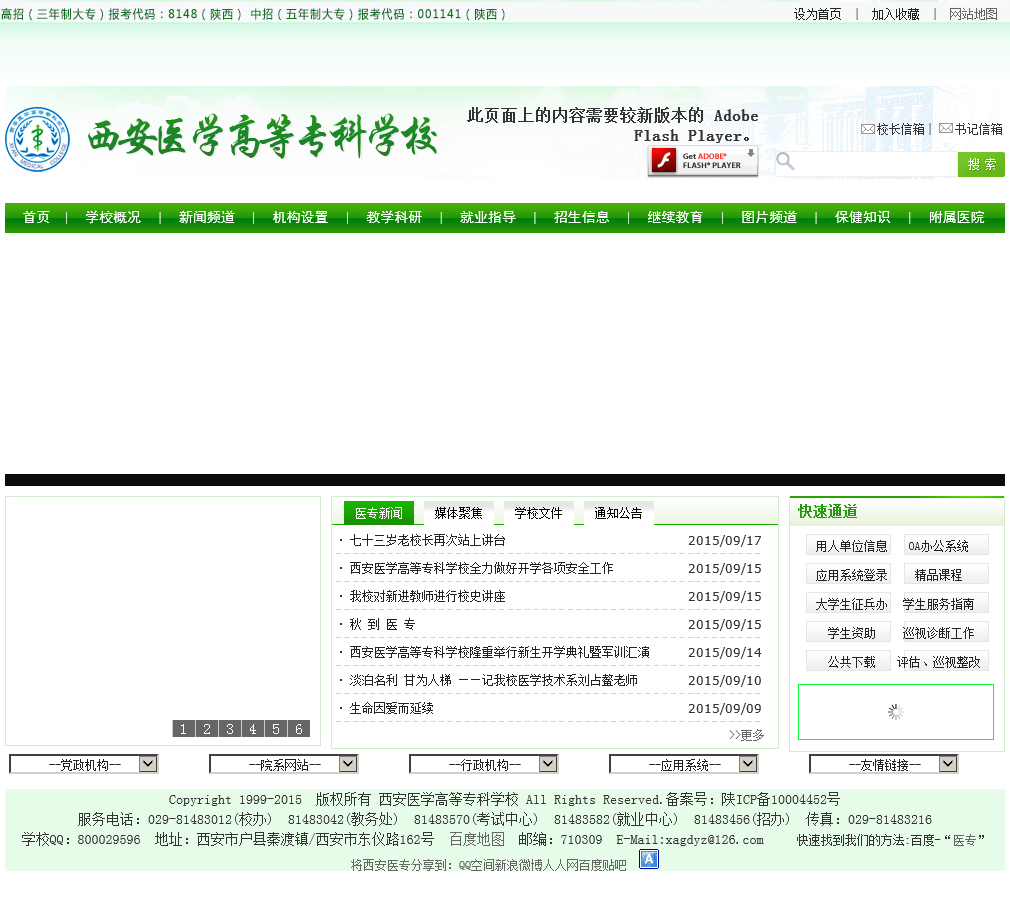Select slideshow page 6
1010x918 pixels.
[x=299, y=729]
